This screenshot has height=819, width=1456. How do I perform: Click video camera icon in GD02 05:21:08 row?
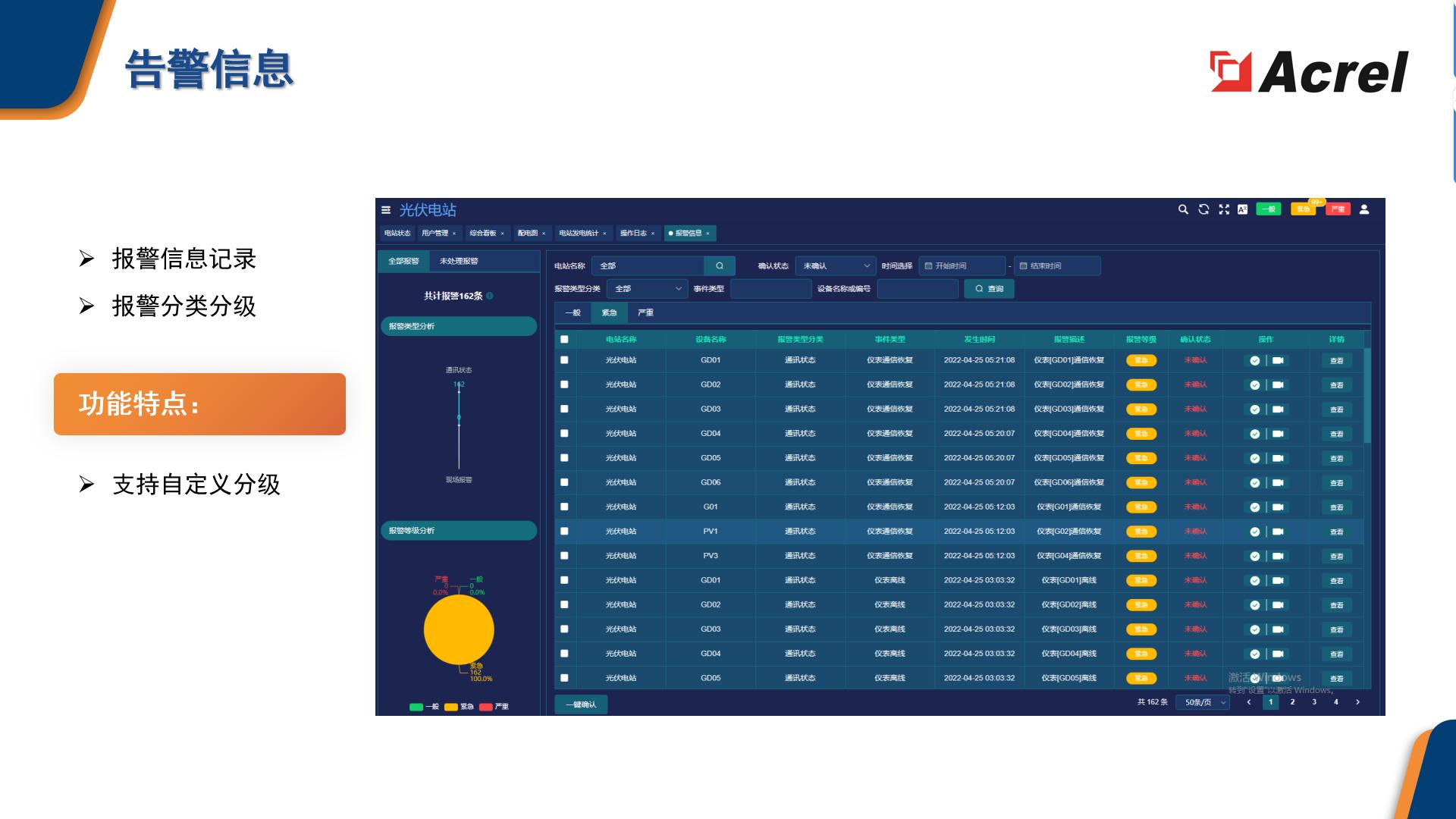[1278, 385]
